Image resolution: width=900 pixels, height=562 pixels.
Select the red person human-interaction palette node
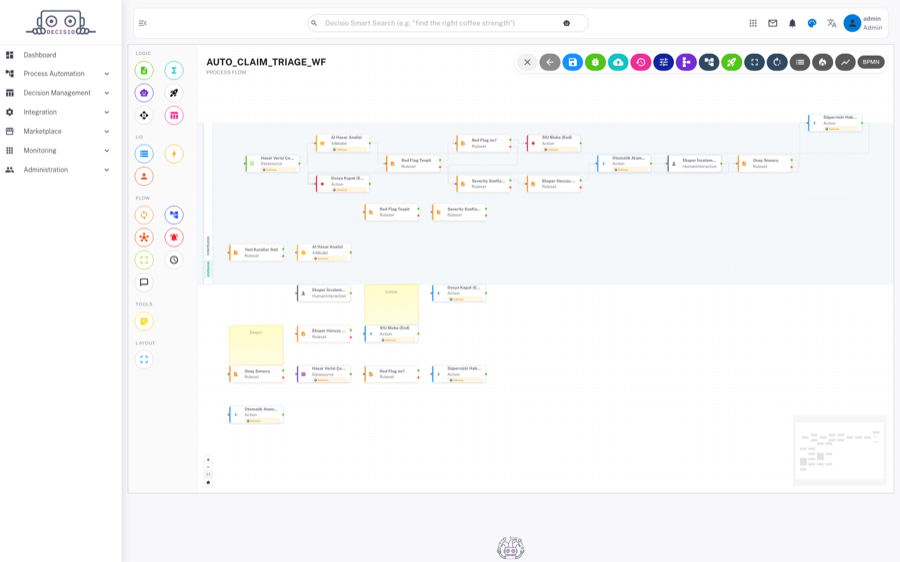point(144,176)
